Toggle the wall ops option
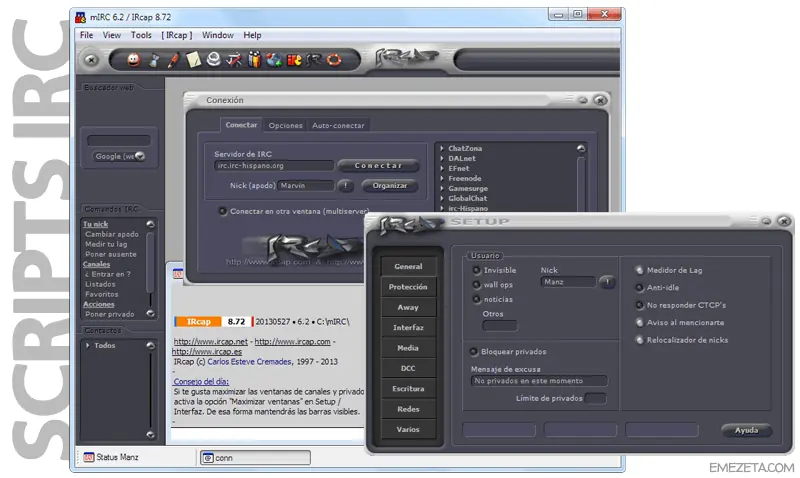The height and width of the screenshot is (478, 800). (x=477, y=285)
